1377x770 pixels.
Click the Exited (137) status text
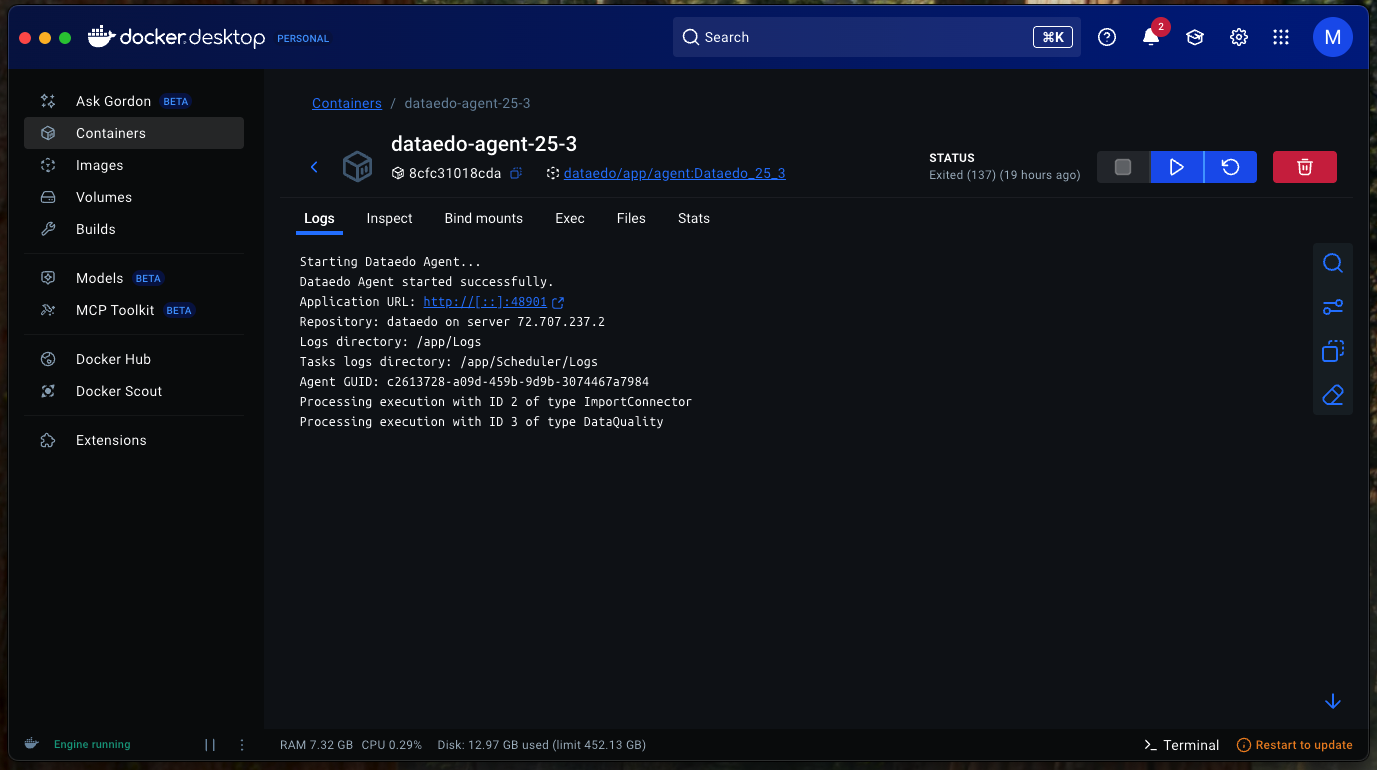[1004, 175]
